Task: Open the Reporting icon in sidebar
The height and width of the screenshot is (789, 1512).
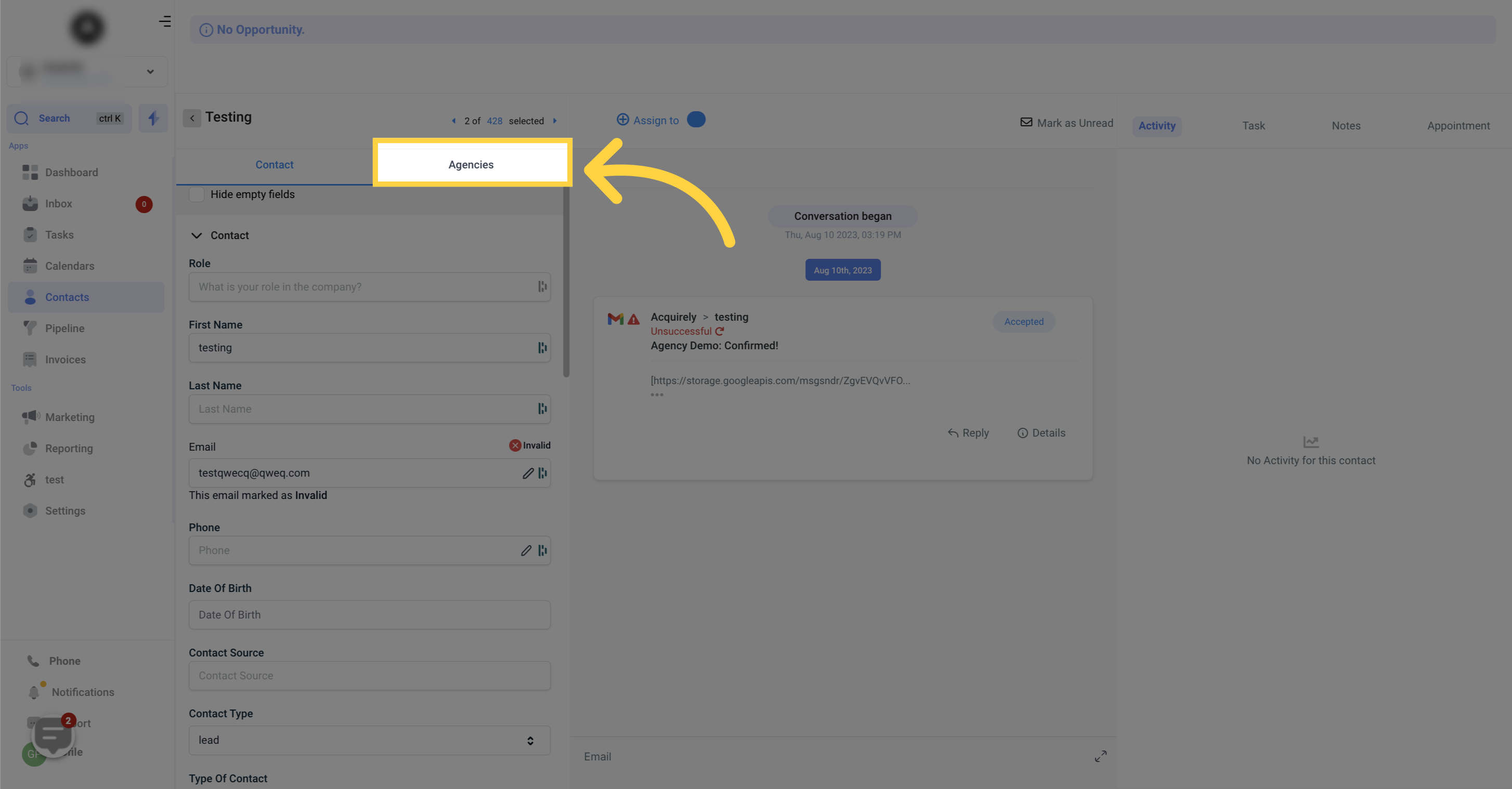Action: click(x=30, y=448)
